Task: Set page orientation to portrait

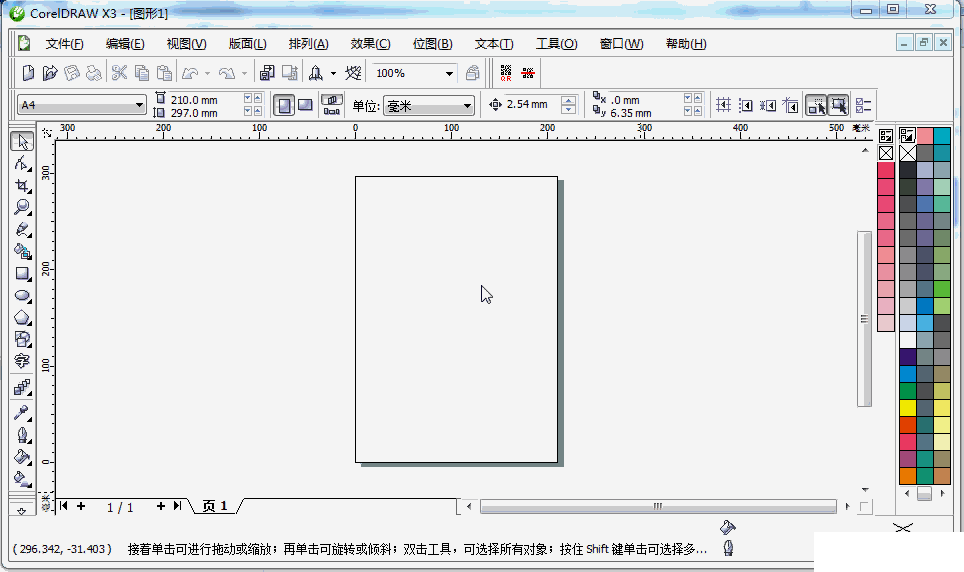Action: point(283,106)
